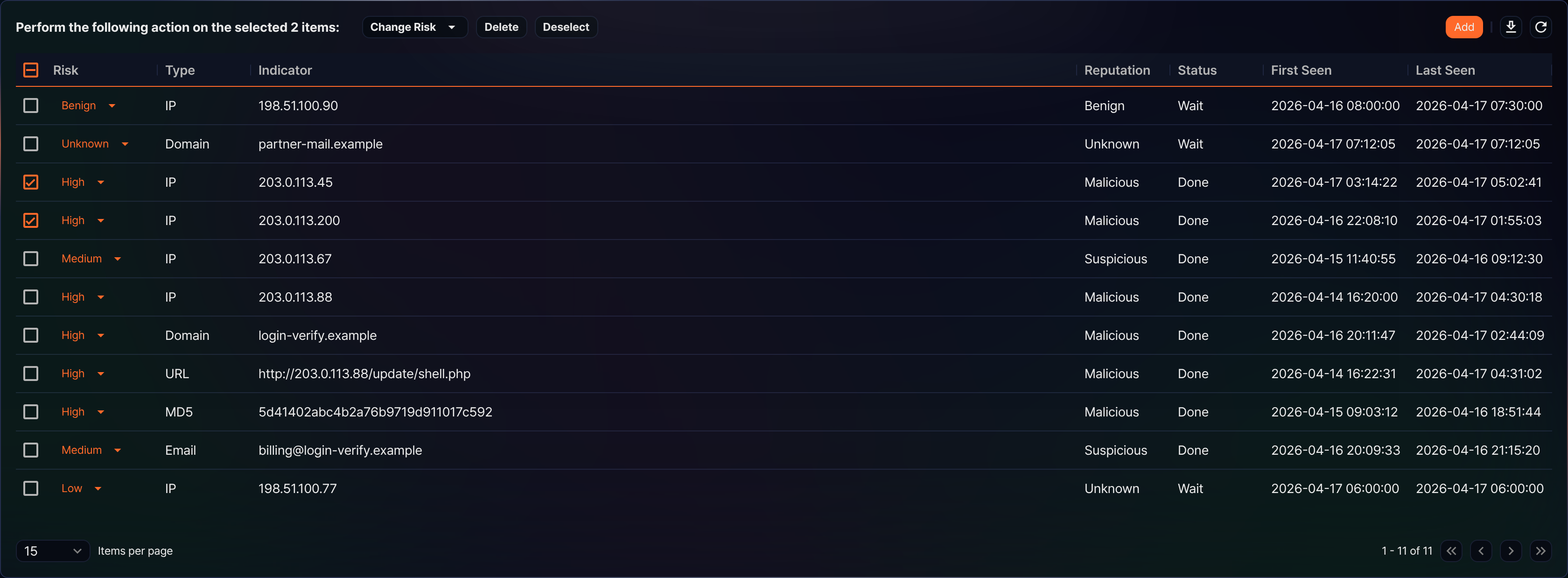Image resolution: width=1568 pixels, height=578 pixels.
Task: Expand Low risk dropdown for 198.51.100.77
Action: pyautogui.click(x=82, y=488)
